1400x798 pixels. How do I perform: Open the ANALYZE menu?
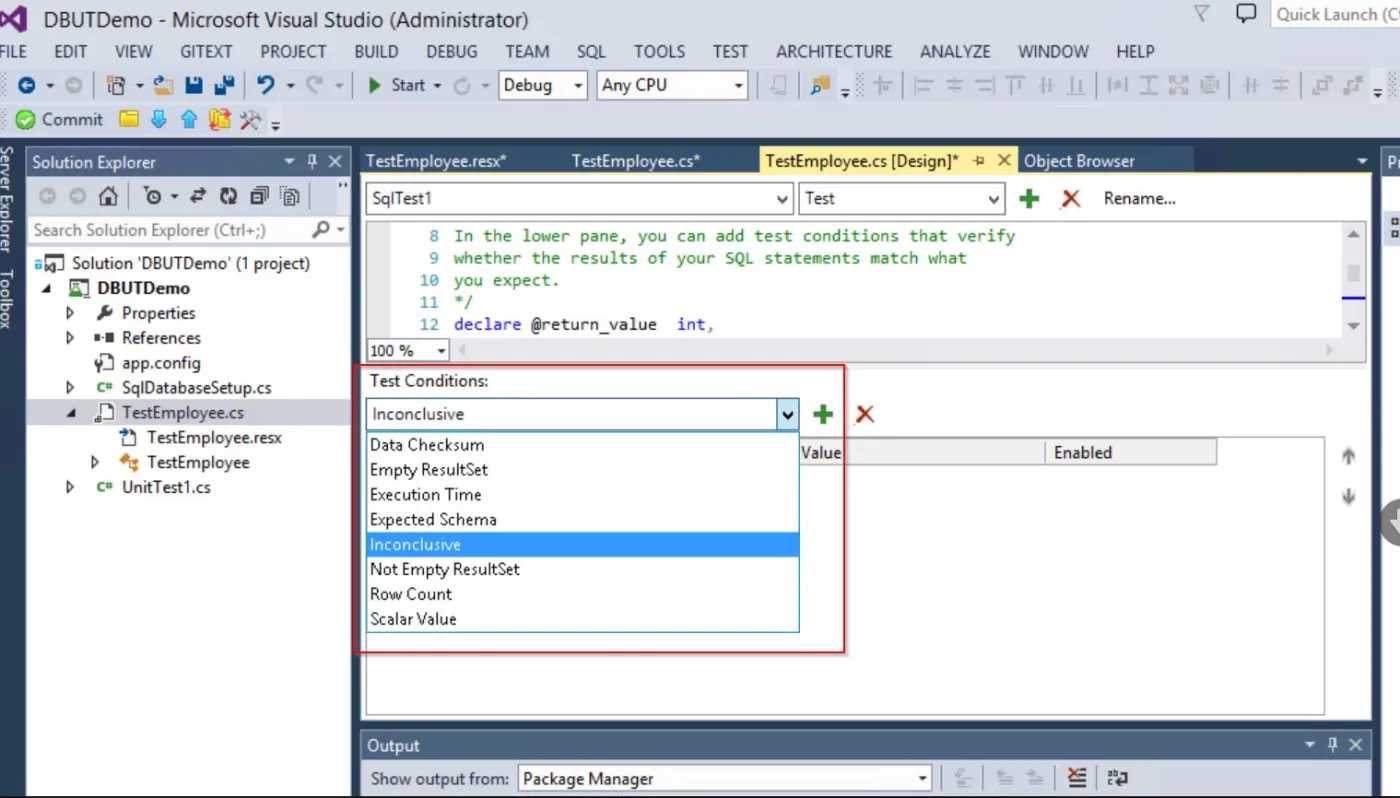[x=955, y=51]
